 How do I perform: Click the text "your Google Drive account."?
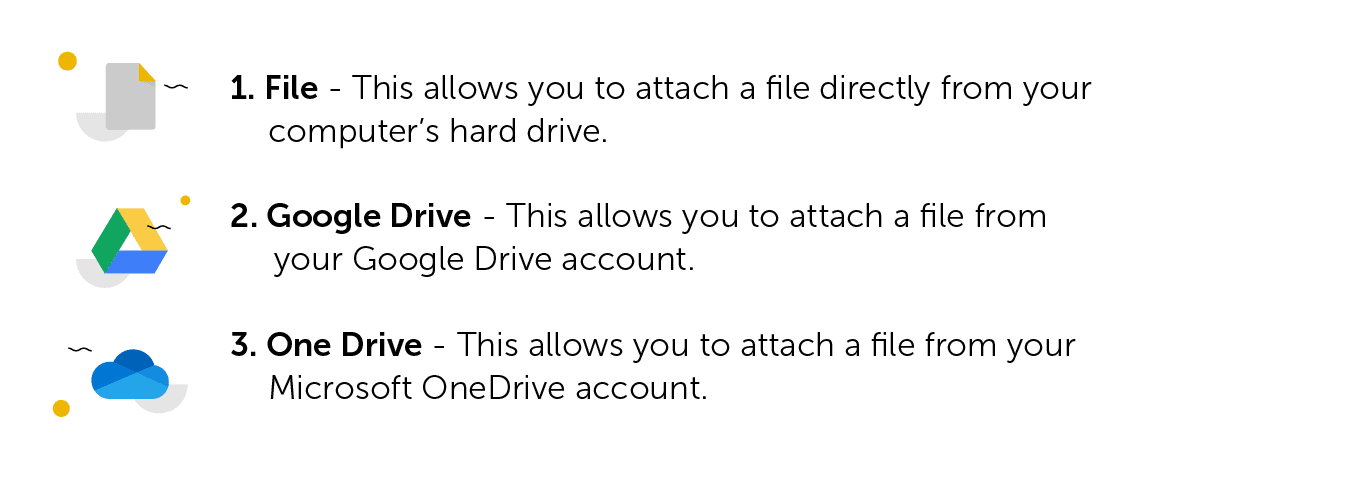(x=483, y=260)
